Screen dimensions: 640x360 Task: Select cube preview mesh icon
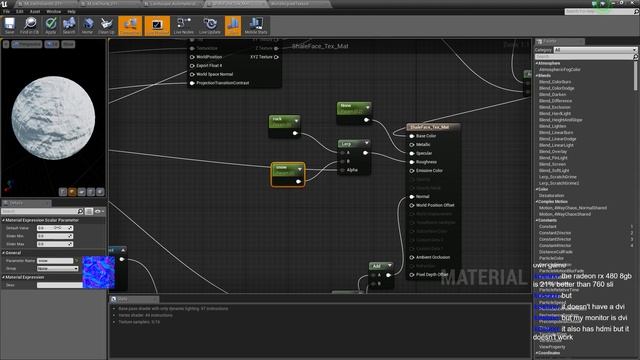pyautogui.click(x=91, y=191)
